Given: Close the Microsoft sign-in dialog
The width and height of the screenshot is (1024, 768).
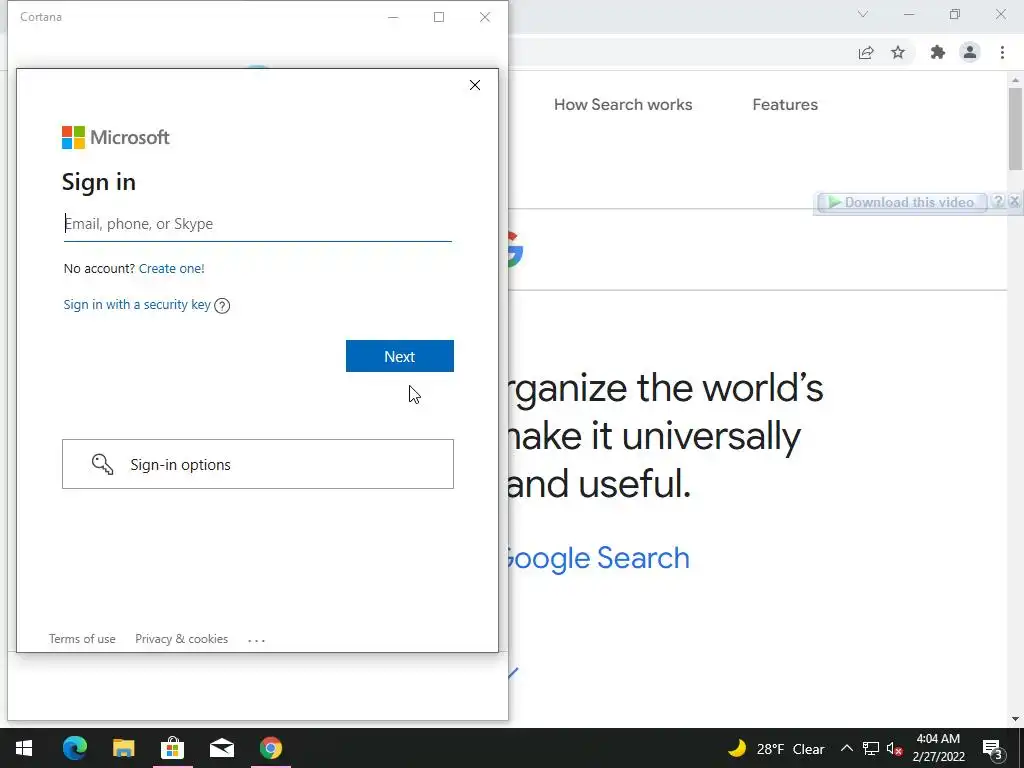Looking at the screenshot, I should tap(475, 85).
